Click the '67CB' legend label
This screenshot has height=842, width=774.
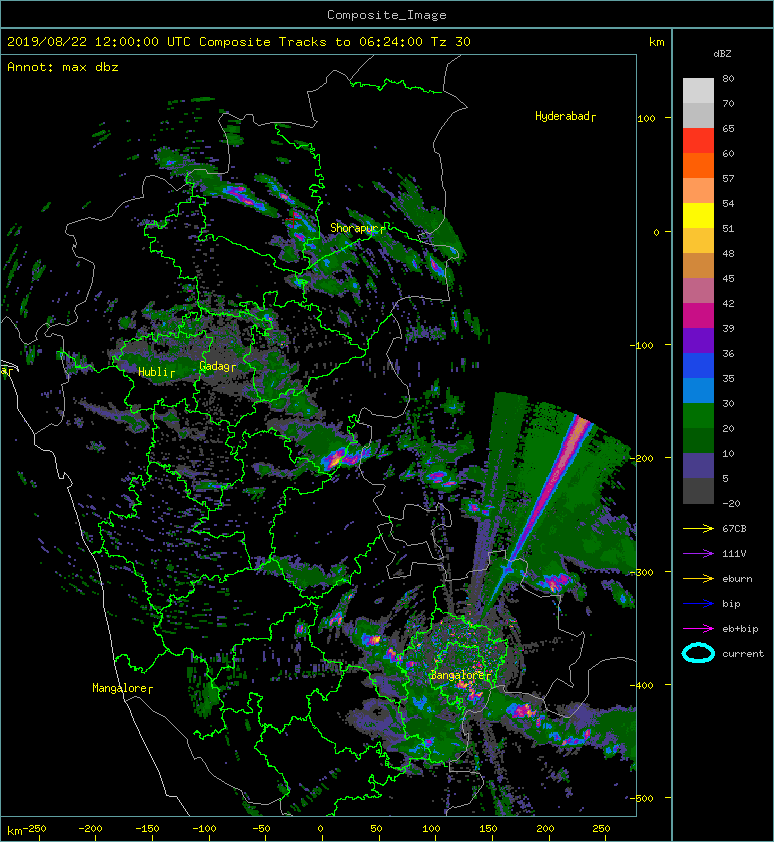[x=734, y=528]
